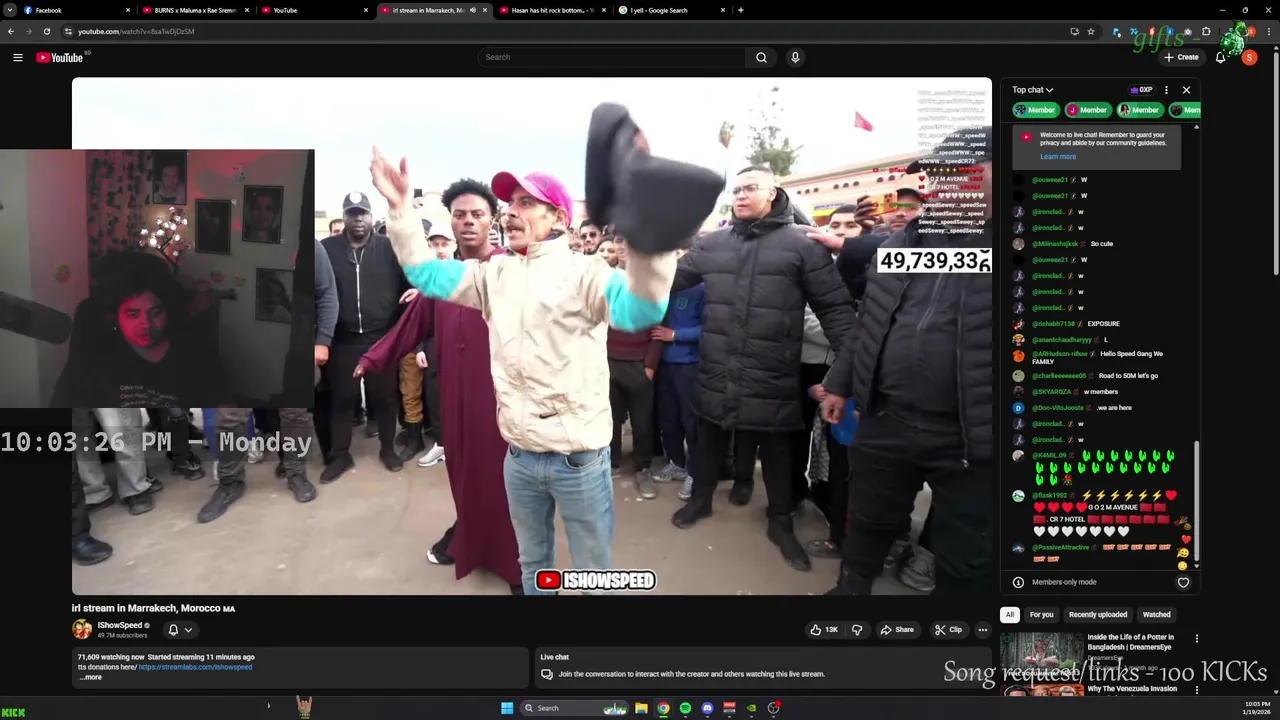1280x720 pixels.
Task: Select the All filter chip
Action: [x=1010, y=615]
